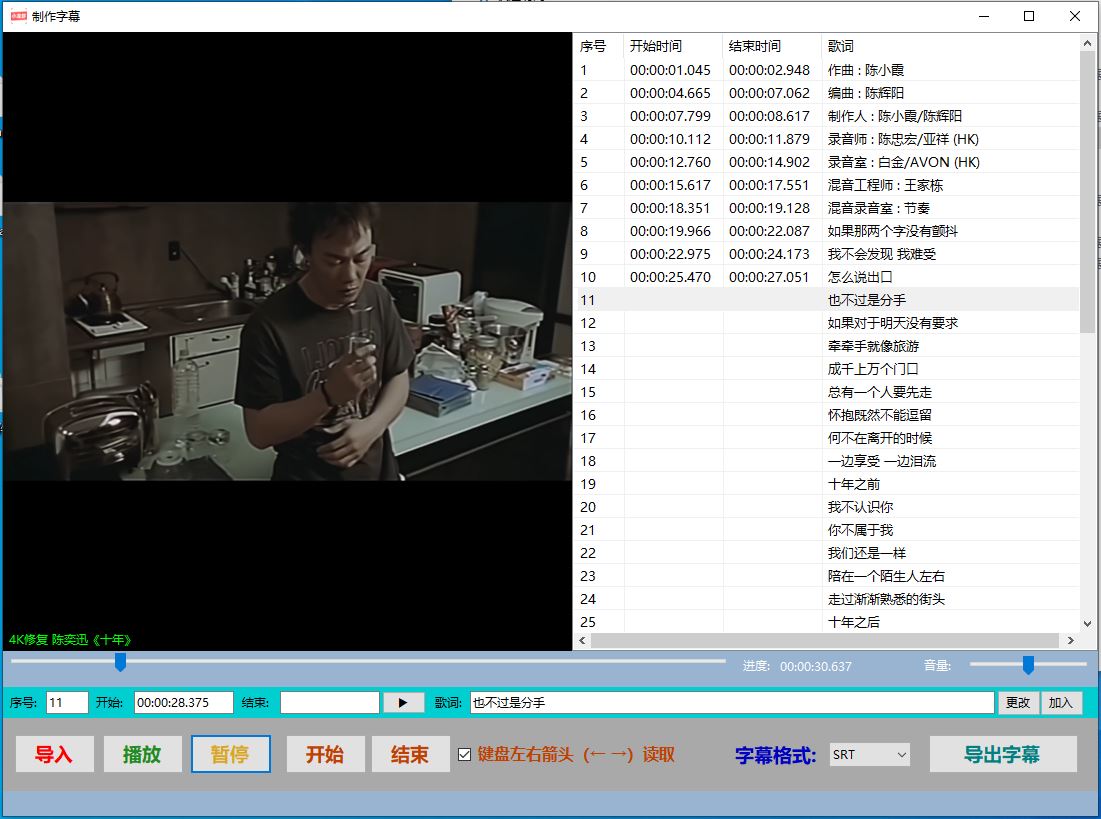
Task: Click the app logo icon in title bar
Action: click(18, 16)
